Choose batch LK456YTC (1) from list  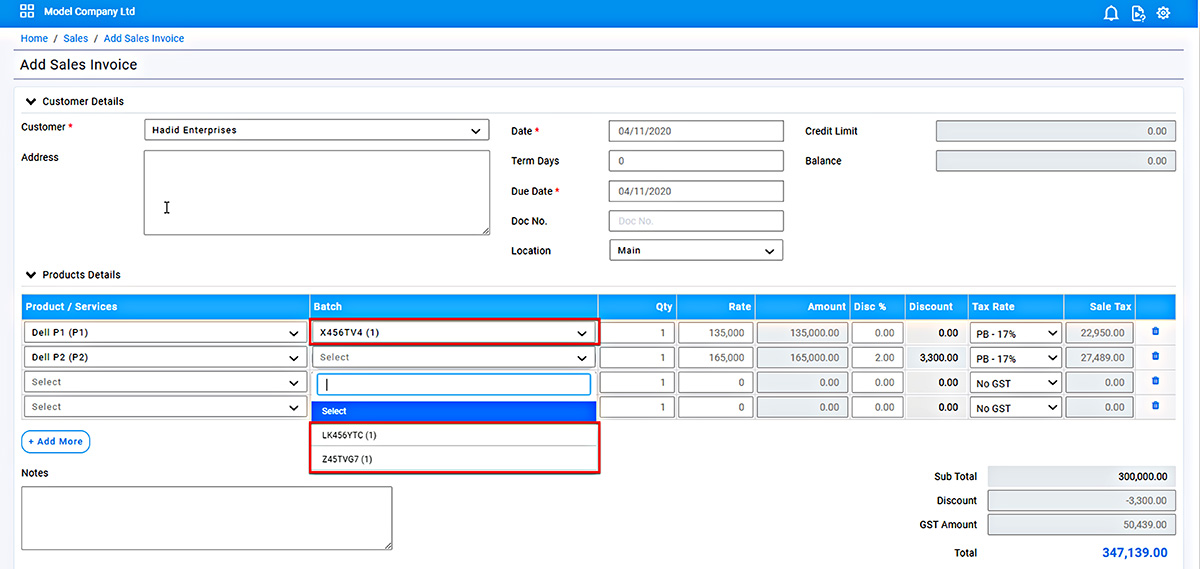(454, 435)
